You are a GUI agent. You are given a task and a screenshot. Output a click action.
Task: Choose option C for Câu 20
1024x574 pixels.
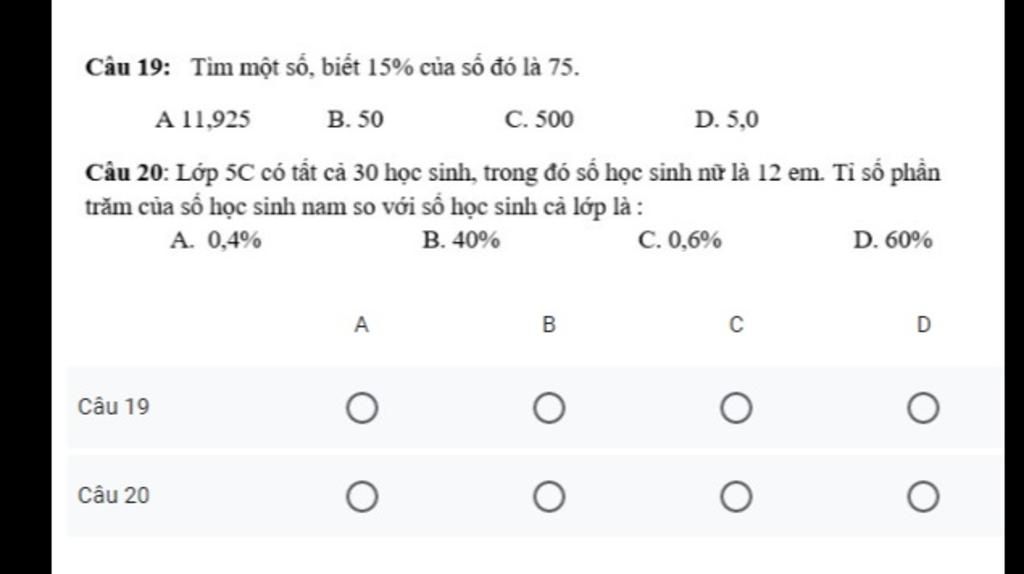735,496
